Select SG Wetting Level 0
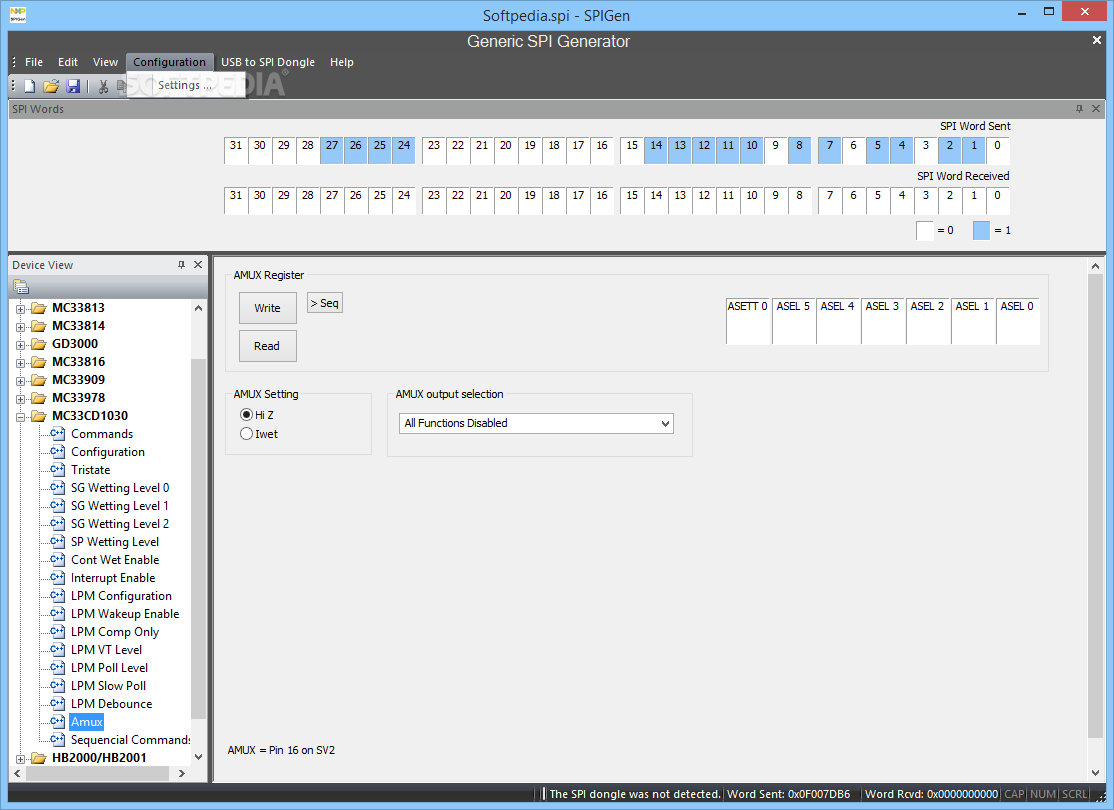1114x810 pixels. pyautogui.click(x=119, y=487)
